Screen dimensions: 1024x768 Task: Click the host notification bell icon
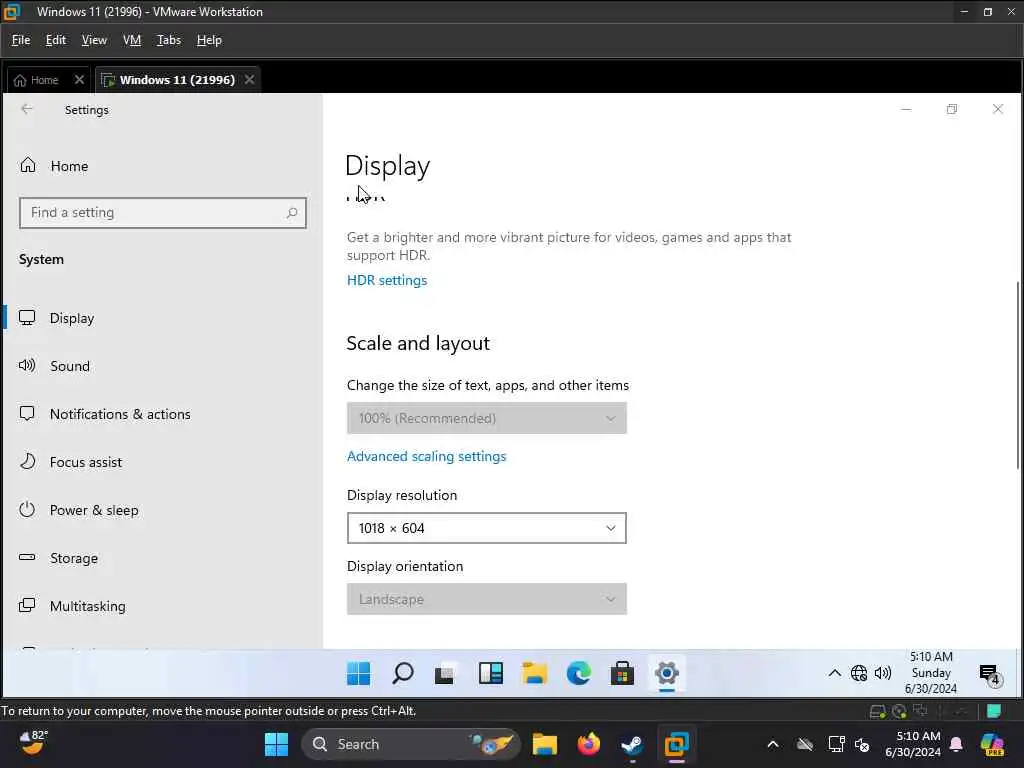[x=956, y=744]
